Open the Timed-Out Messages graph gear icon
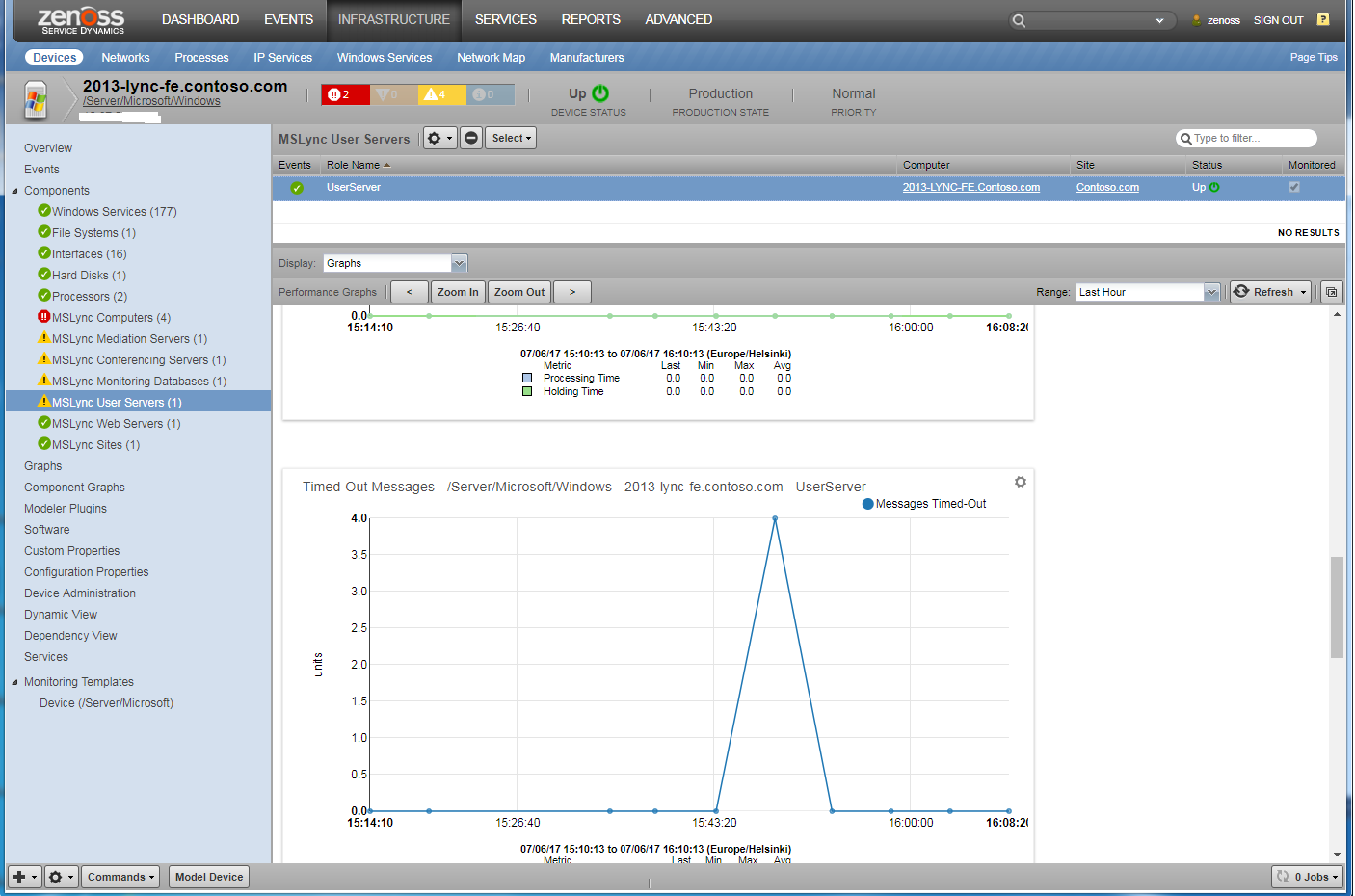 click(1021, 482)
